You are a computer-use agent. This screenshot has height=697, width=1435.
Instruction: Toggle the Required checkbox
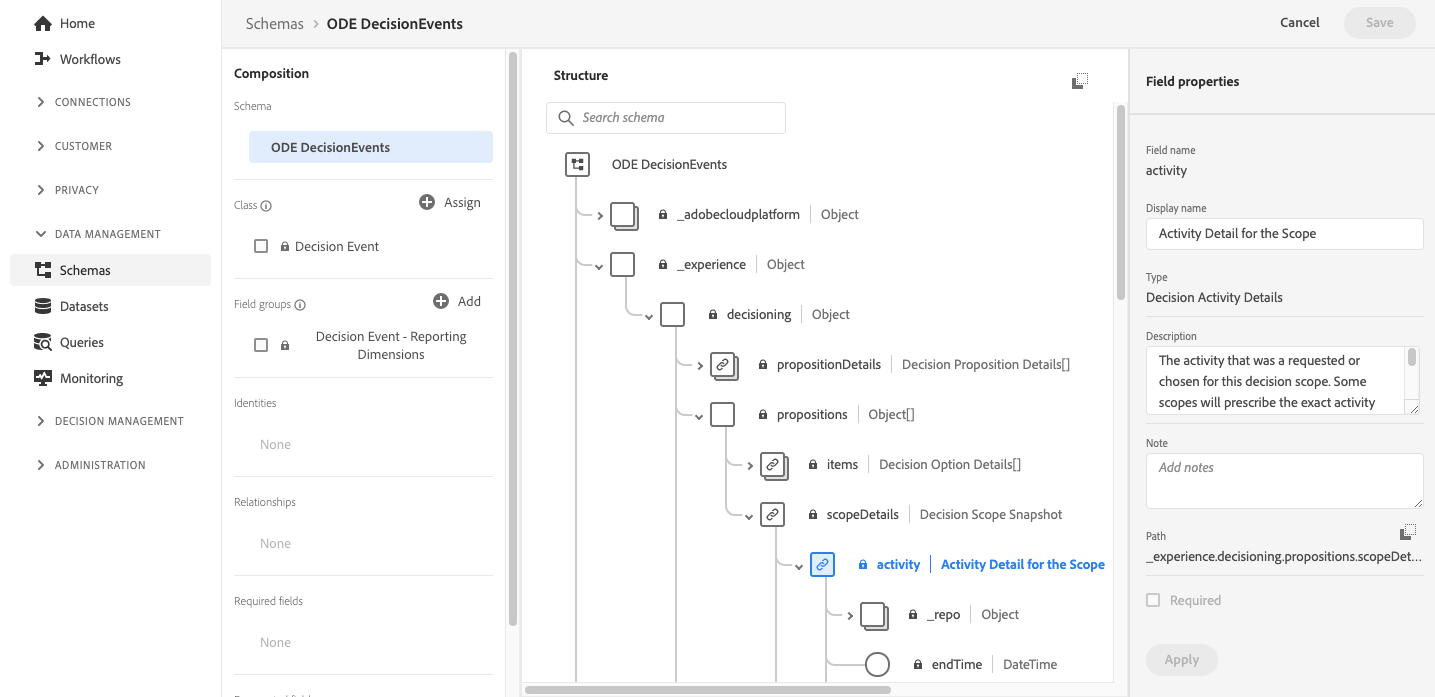(1153, 600)
